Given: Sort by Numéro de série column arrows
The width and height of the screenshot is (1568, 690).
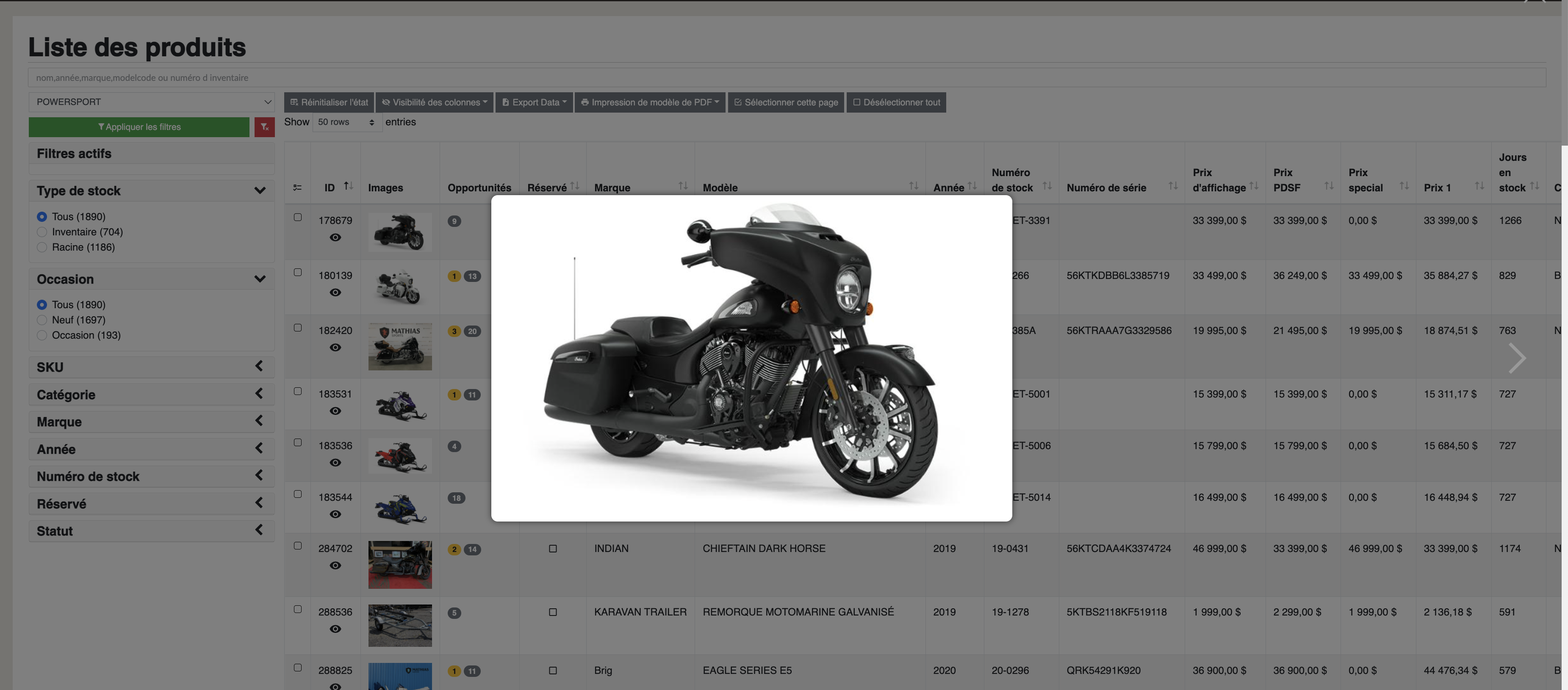Looking at the screenshot, I should 1173,185.
